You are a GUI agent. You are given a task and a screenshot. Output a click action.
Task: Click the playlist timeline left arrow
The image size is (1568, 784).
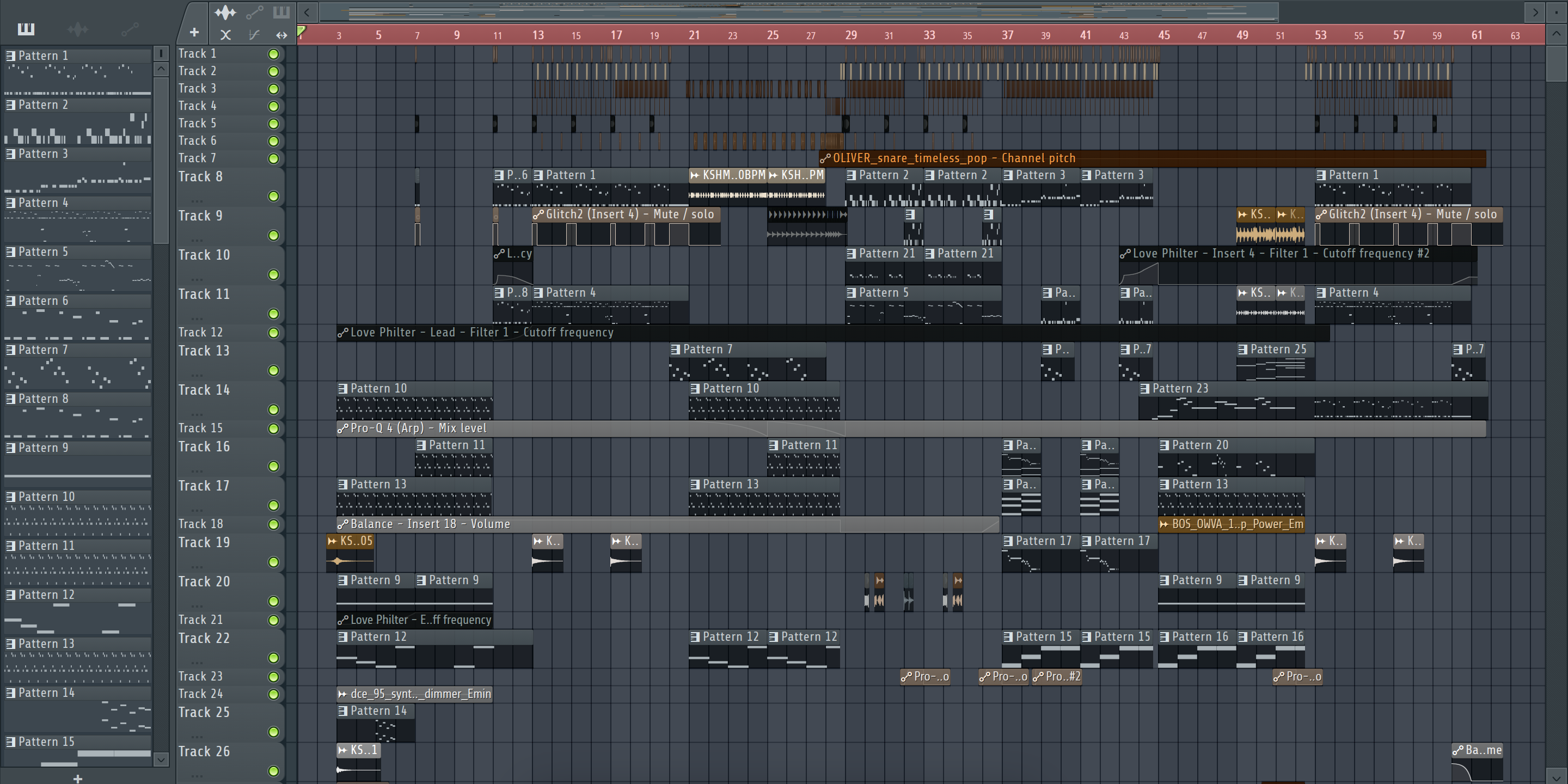(x=307, y=11)
